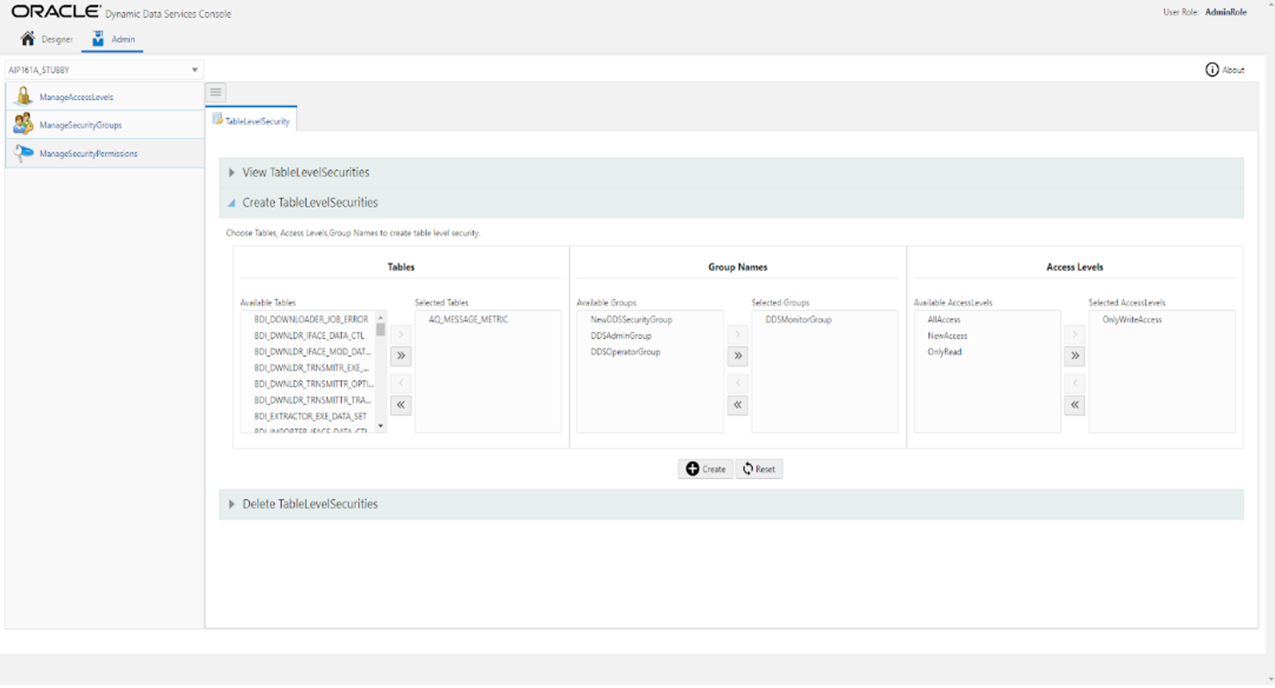1275x688 pixels.
Task: Remove all Selected Groups using the double-left arrow
Action: coord(737,405)
